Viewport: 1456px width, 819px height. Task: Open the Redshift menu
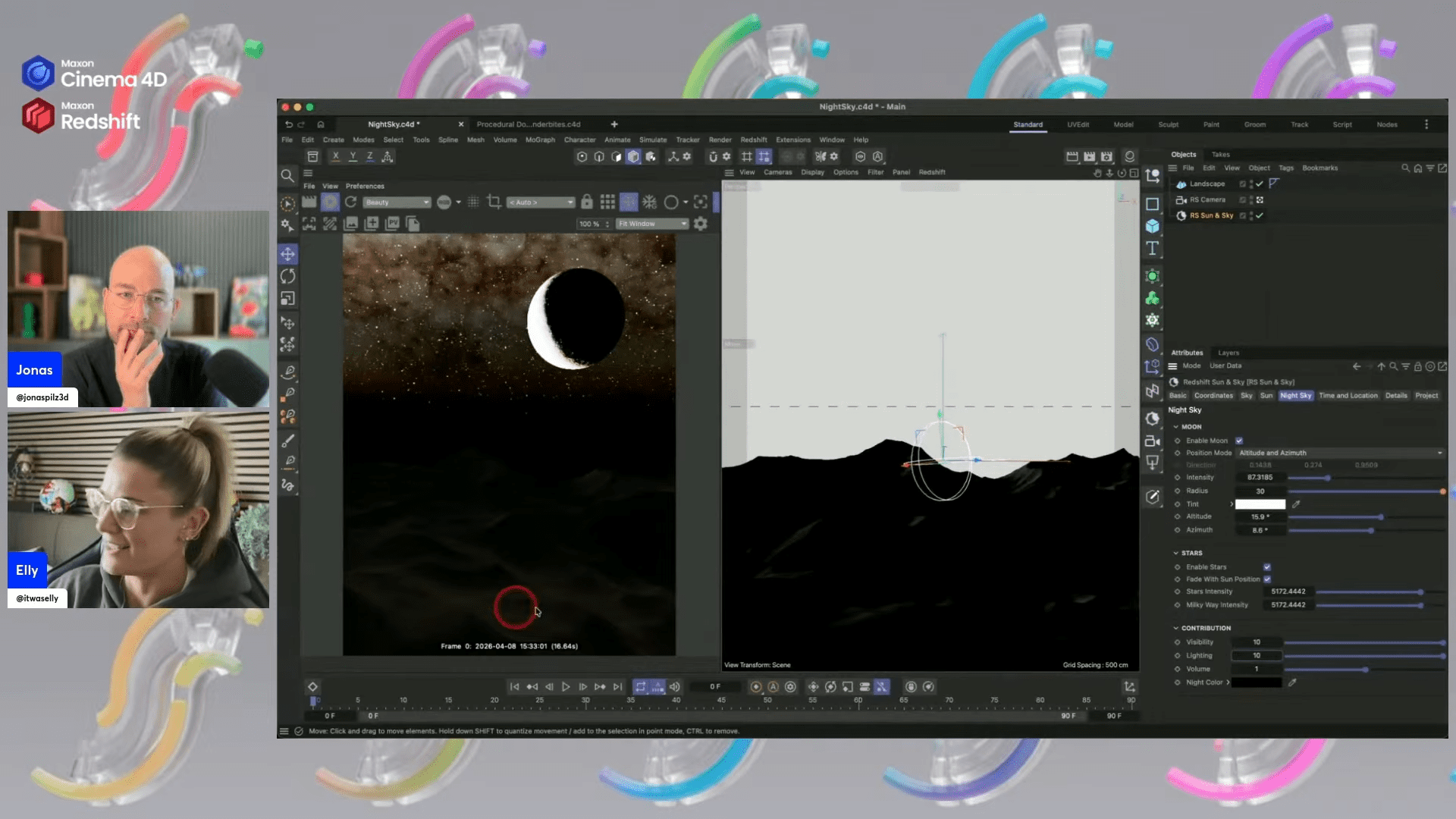(x=753, y=140)
